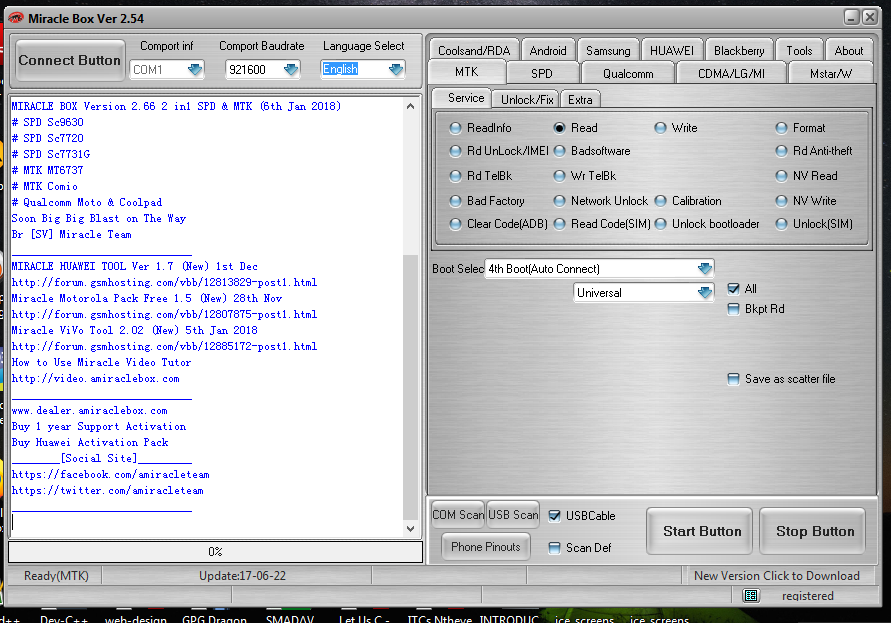Open the CDMA/LG/MI tab
891x623 pixels.
pyautogui.click(x=731, y=73)
